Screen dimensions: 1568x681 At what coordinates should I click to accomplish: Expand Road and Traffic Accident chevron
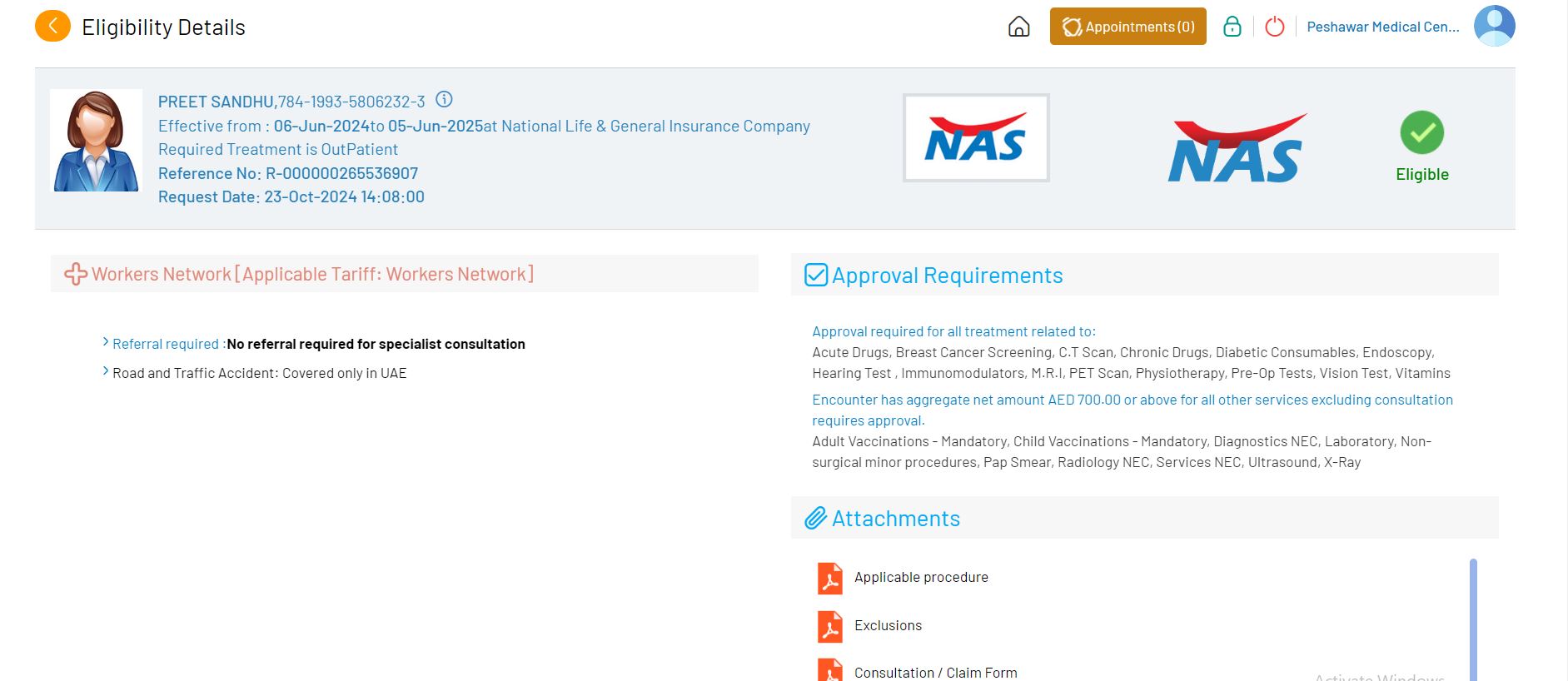point(106,371)
